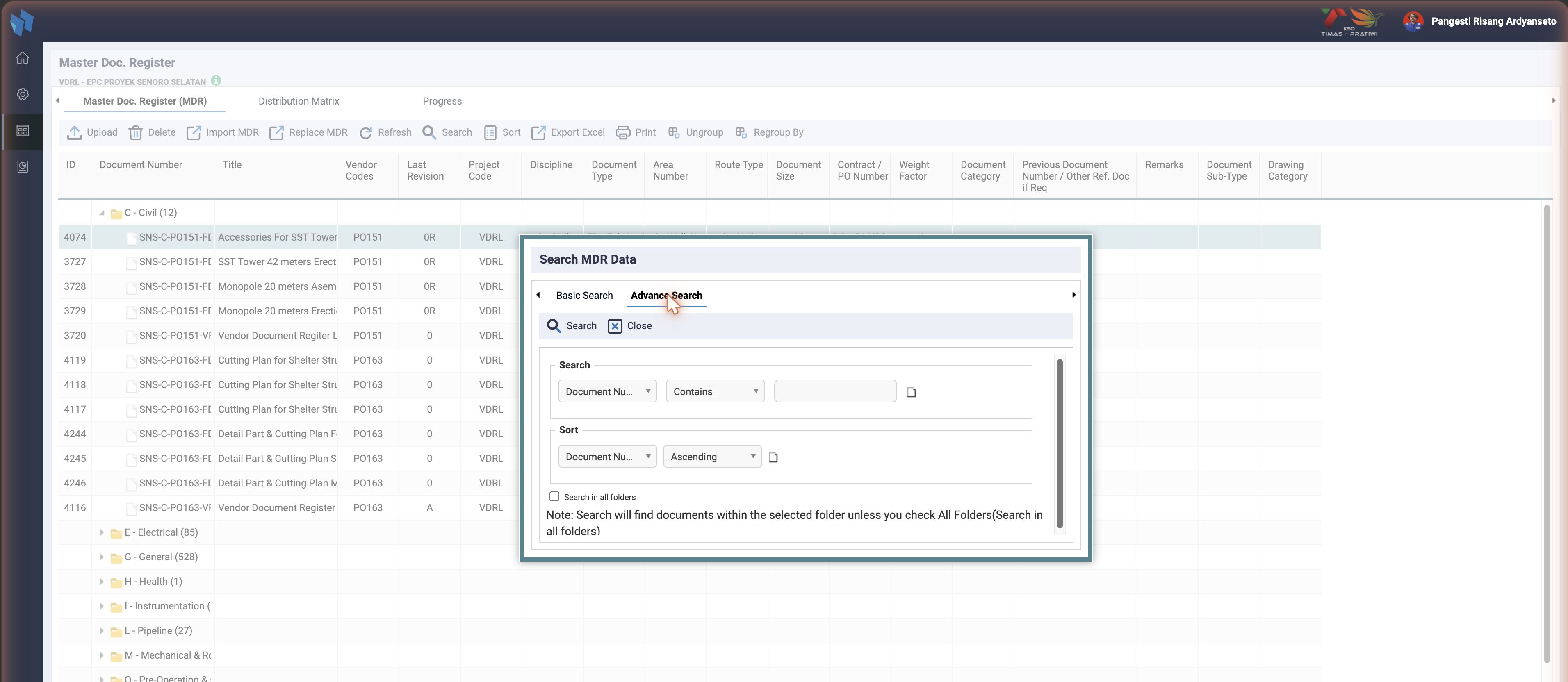The width and height of the screenshot is (1568, 682).
Task: Open settings gear in left sidebar
Action: 23,94
